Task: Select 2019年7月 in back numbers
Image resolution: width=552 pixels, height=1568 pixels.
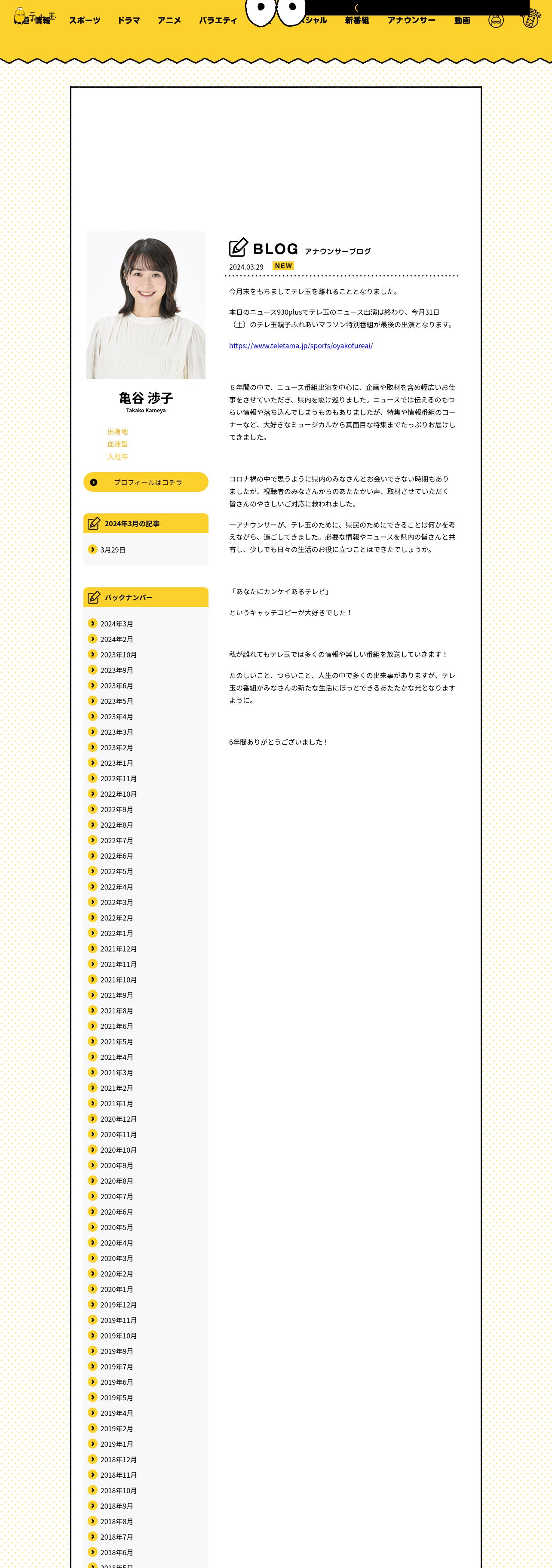Action: [116, 1366]
